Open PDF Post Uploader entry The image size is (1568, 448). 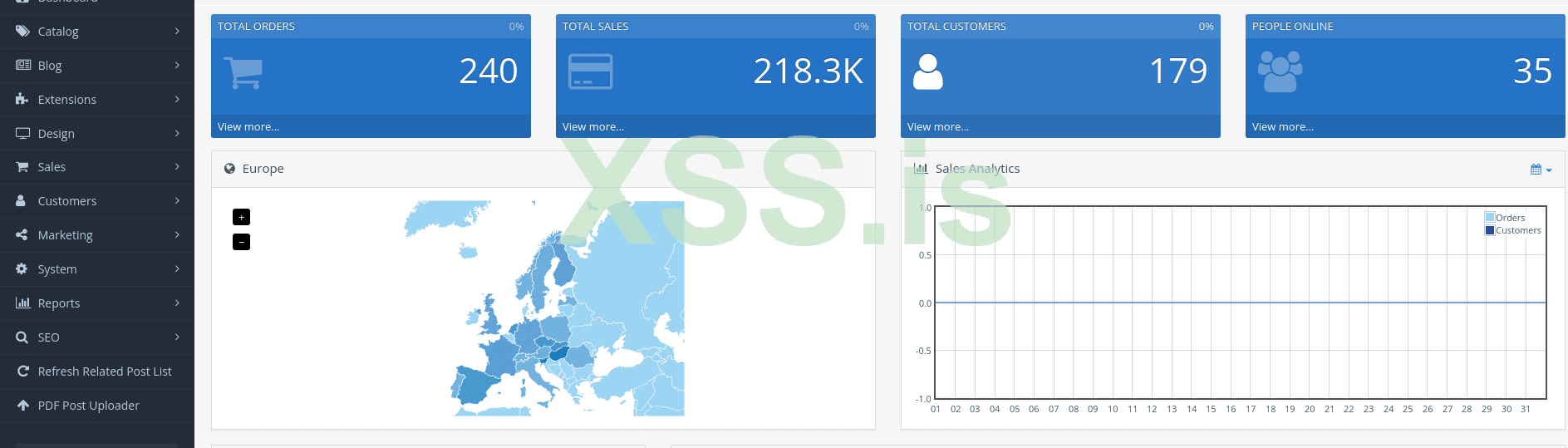(x=97, y=406)
